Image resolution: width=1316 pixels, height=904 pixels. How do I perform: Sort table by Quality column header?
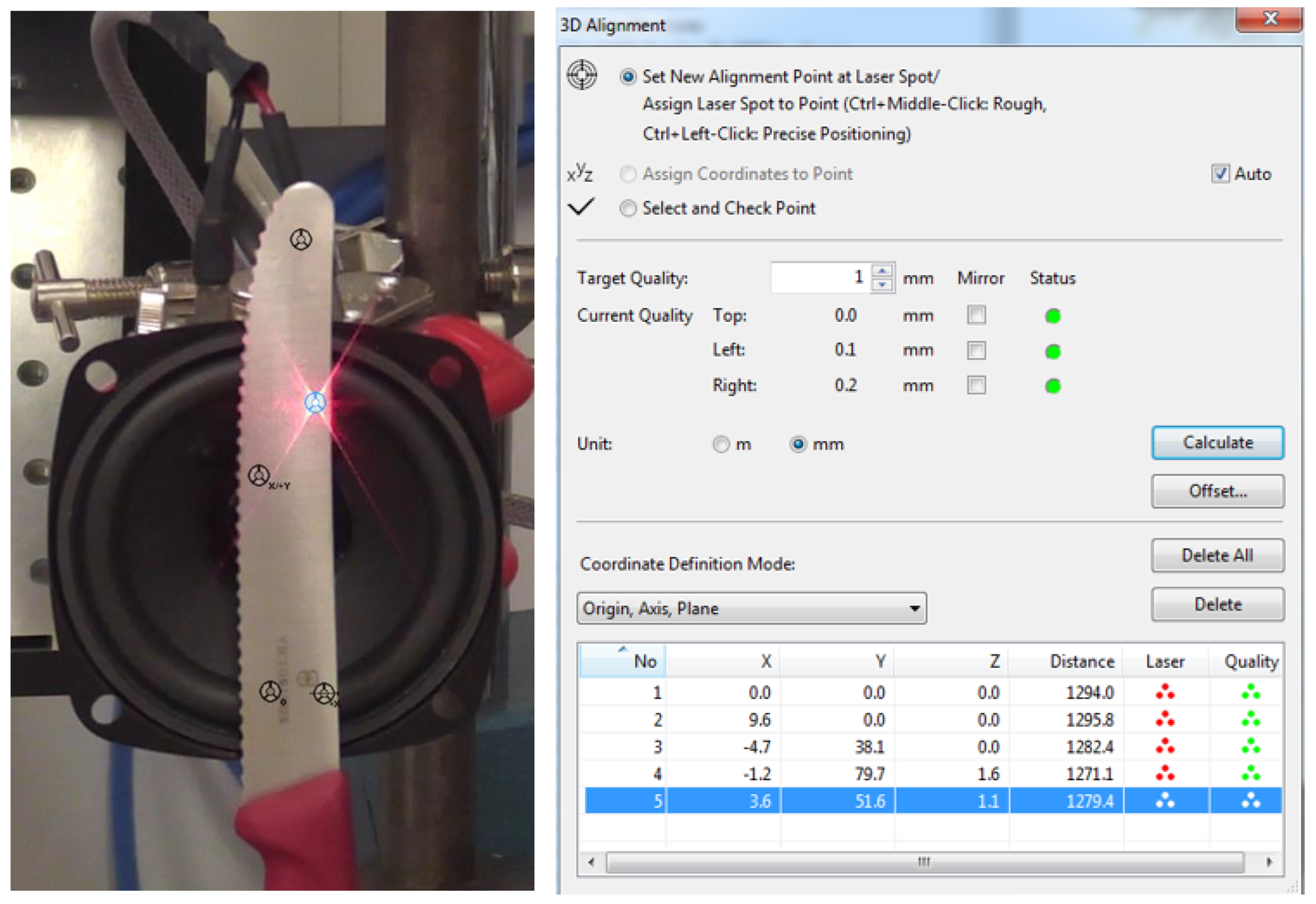coord(1245,661)
